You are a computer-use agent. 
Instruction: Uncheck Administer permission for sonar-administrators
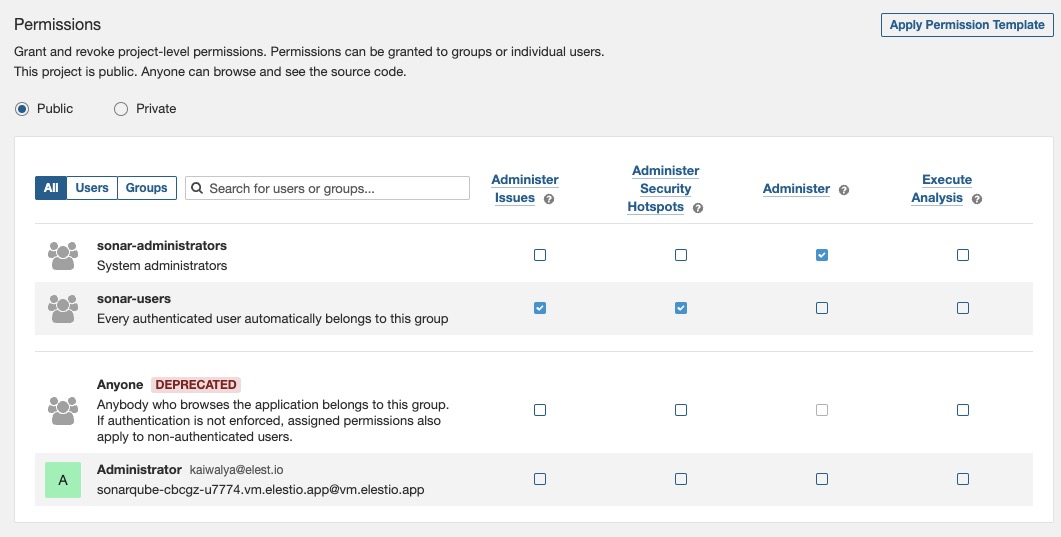(821, 255)
